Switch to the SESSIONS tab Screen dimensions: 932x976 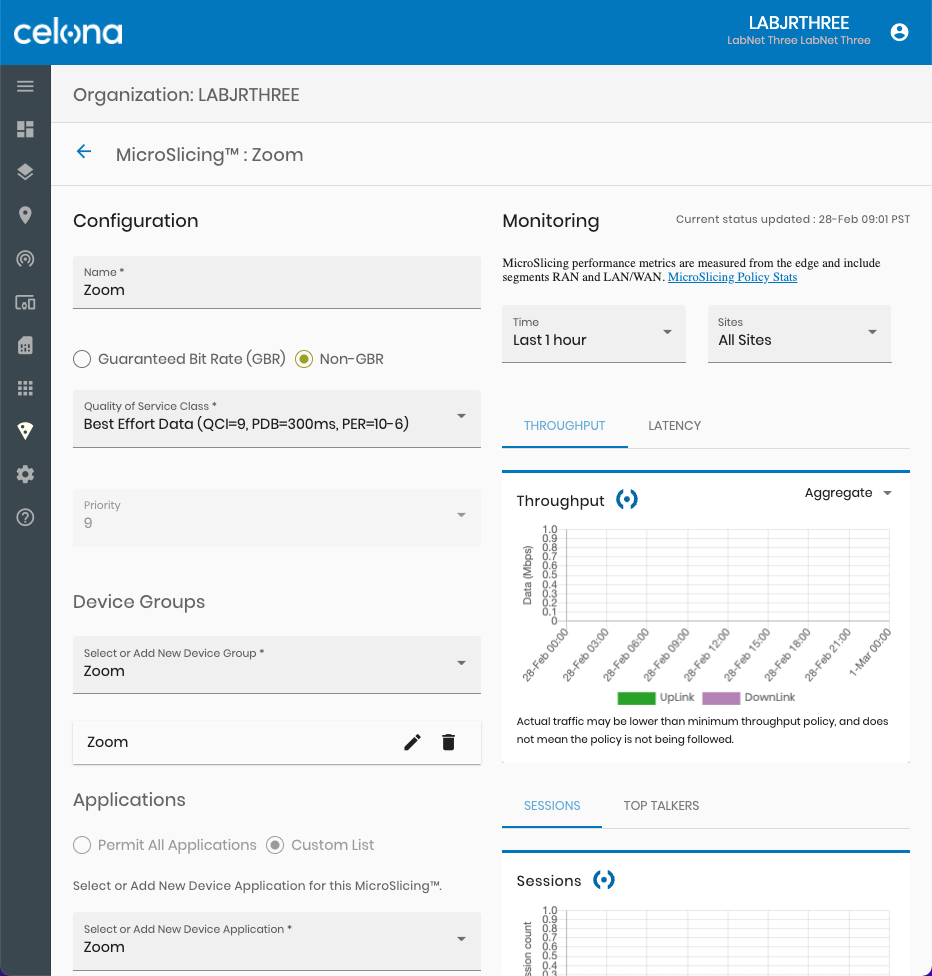tap(552, 805)
